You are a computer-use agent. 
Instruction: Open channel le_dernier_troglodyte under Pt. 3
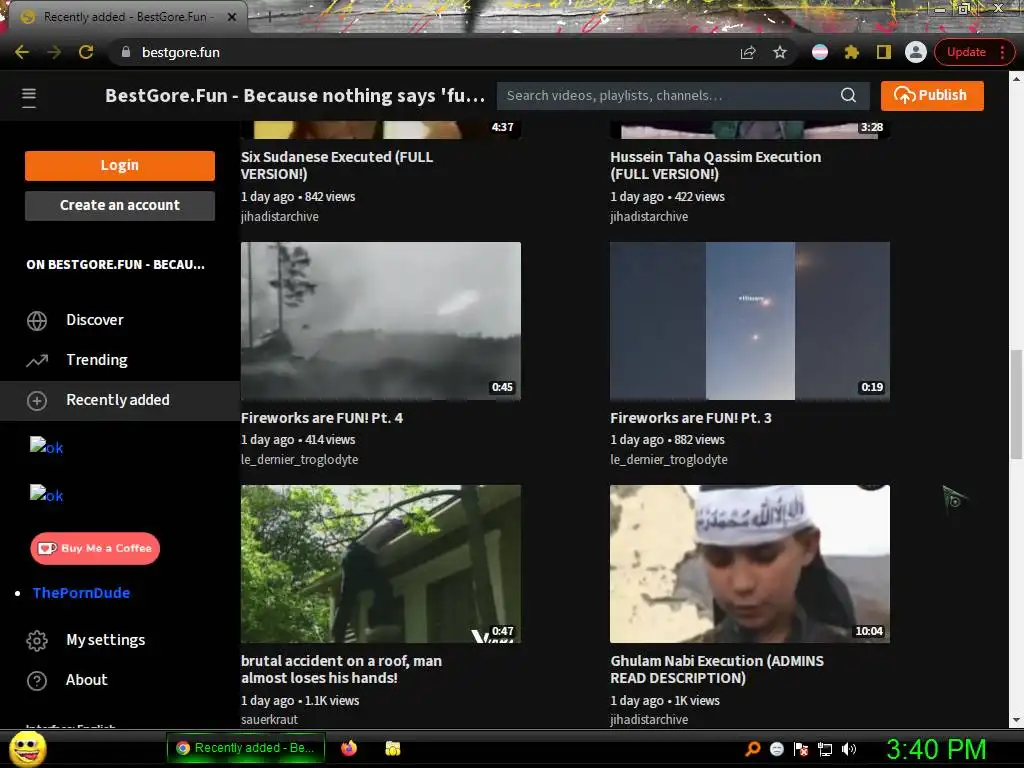coord(669,459)
